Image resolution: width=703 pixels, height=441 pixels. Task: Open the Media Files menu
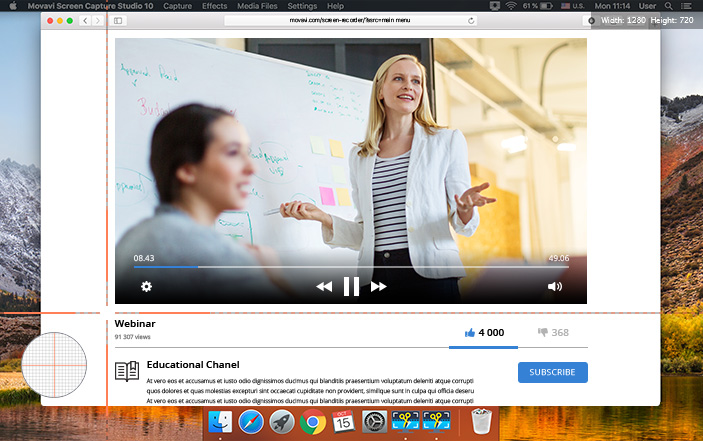click(257, 6)
